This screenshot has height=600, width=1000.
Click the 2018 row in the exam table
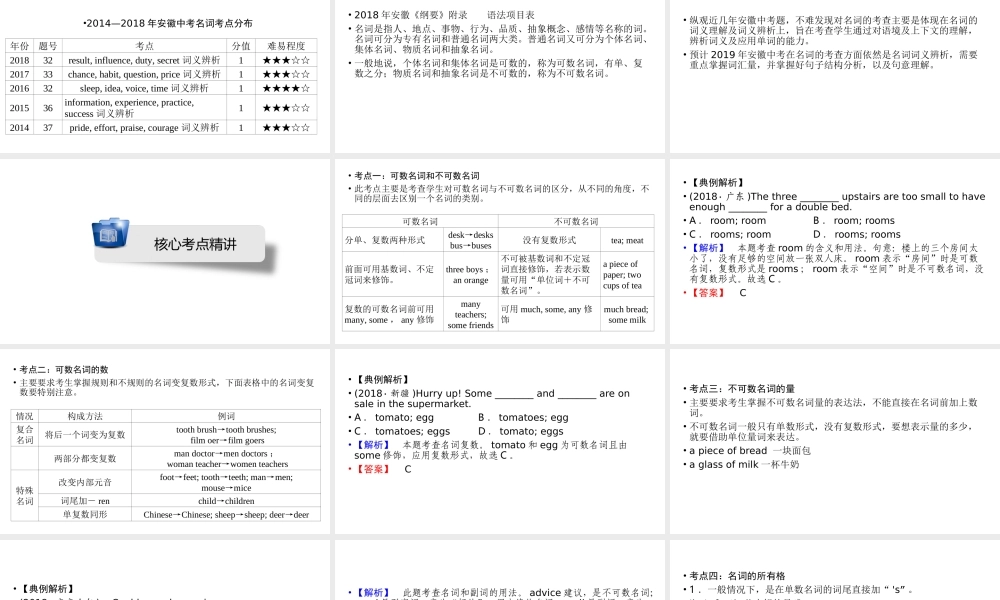click(160, 60)
